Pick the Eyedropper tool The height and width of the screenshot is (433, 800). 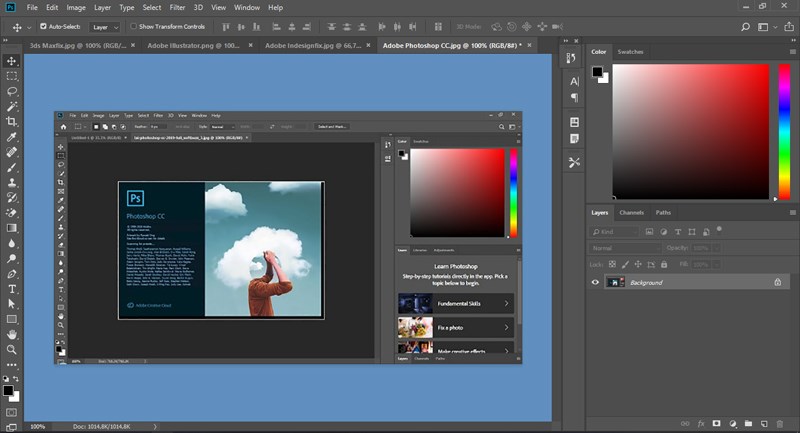[x=12, y=137]
